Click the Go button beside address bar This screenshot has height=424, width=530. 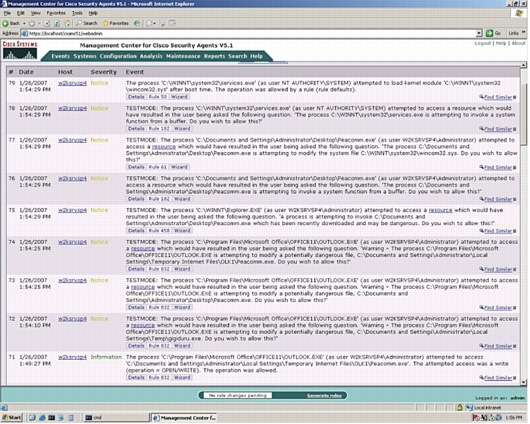[x=493, y=33]
